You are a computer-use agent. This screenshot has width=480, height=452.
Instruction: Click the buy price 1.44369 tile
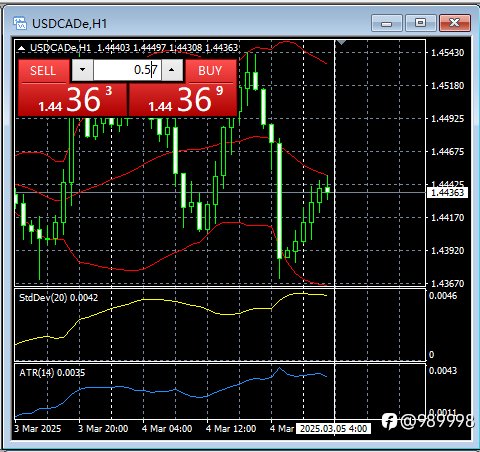[183, 100]
